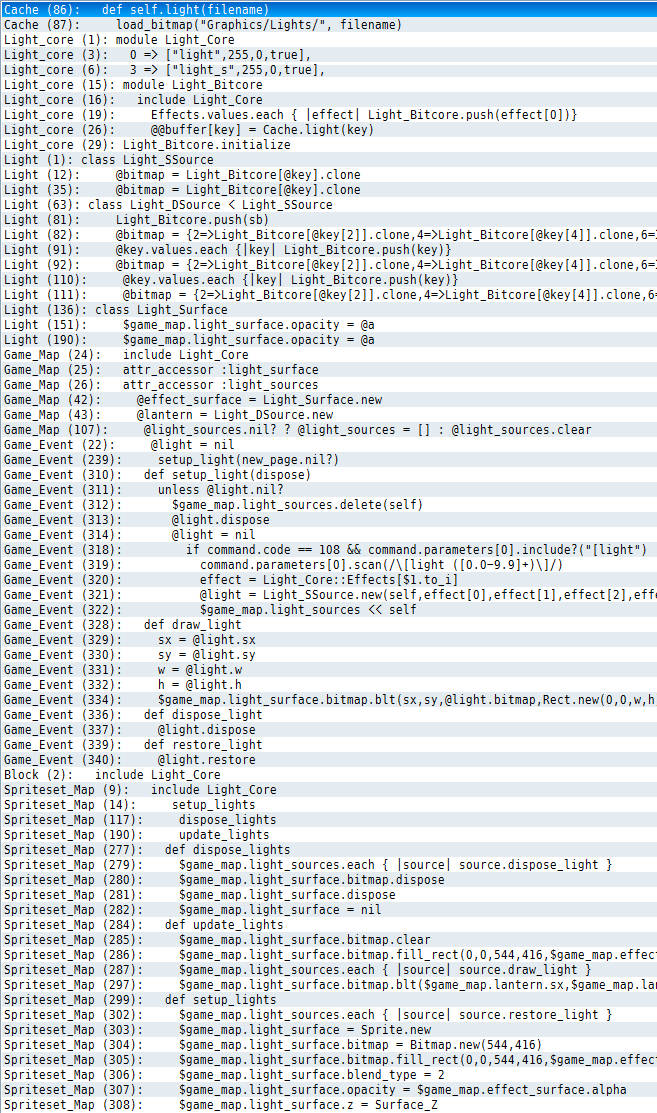The image size is (657, 1113).
Task: Click the Light (111) @bitmap hash row
Action: [x=328, y=295]
